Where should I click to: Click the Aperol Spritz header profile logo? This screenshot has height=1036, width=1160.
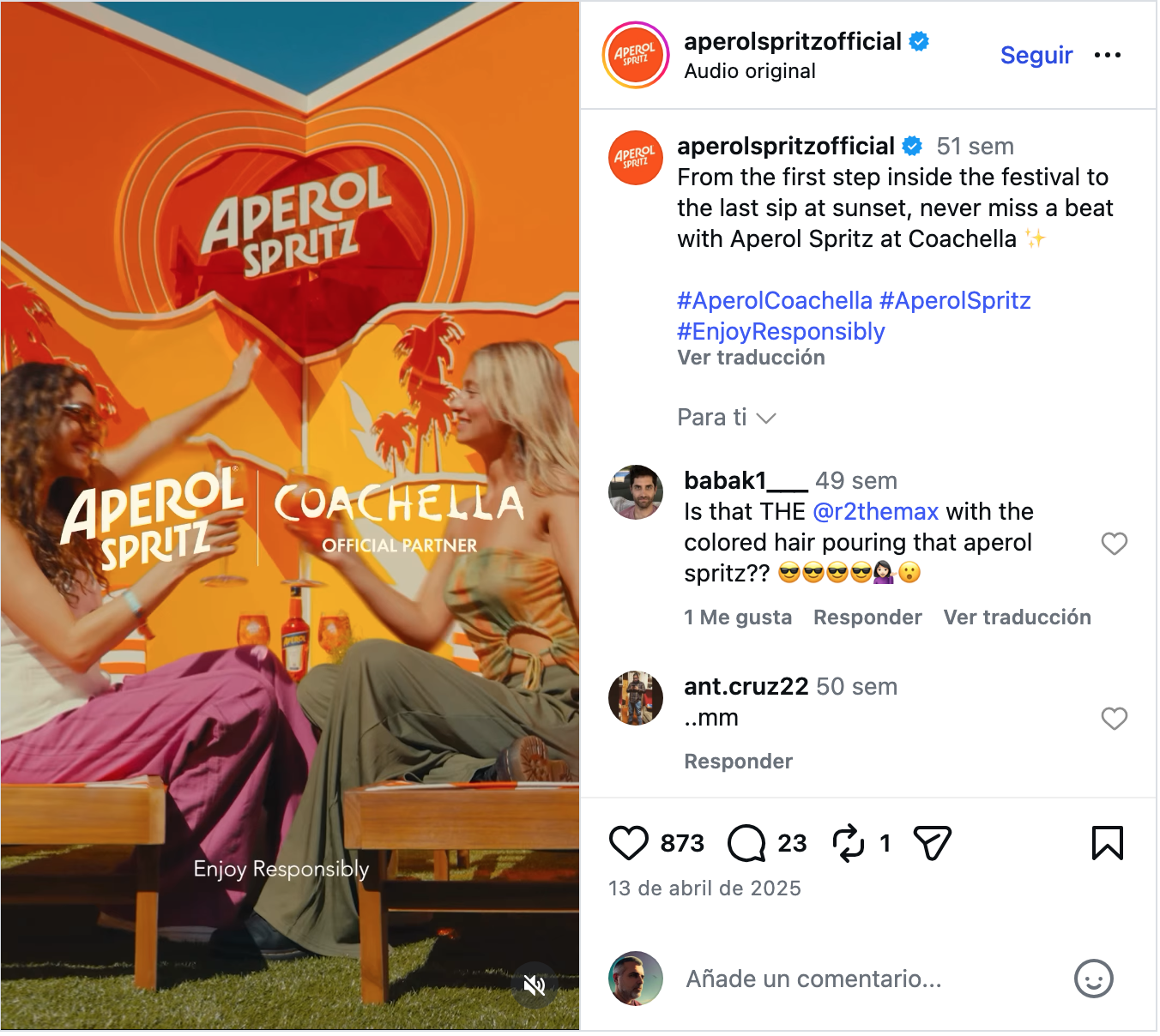[x=635, y=55]
